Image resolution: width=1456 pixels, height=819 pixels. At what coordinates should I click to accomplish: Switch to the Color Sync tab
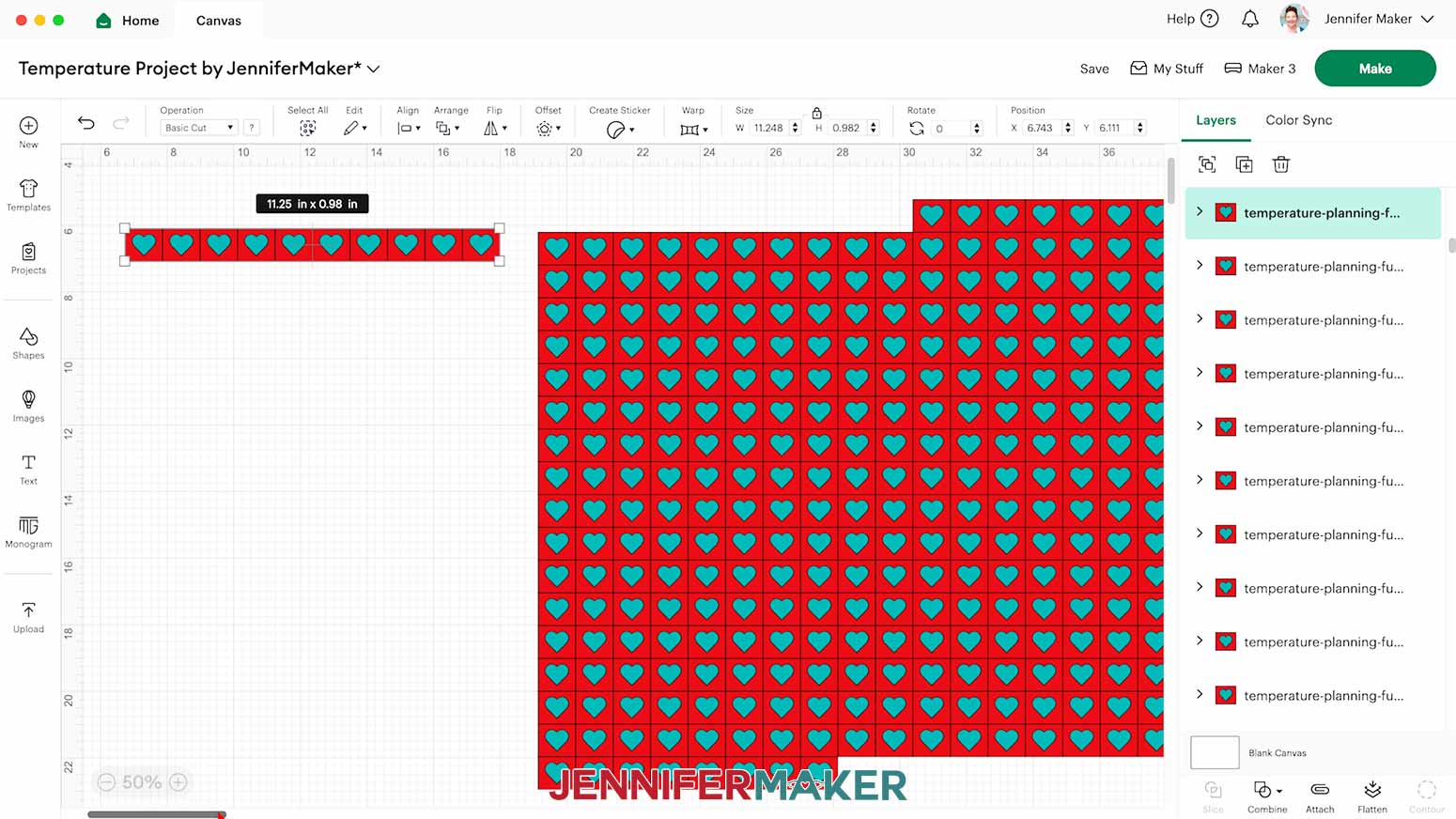1298,120
